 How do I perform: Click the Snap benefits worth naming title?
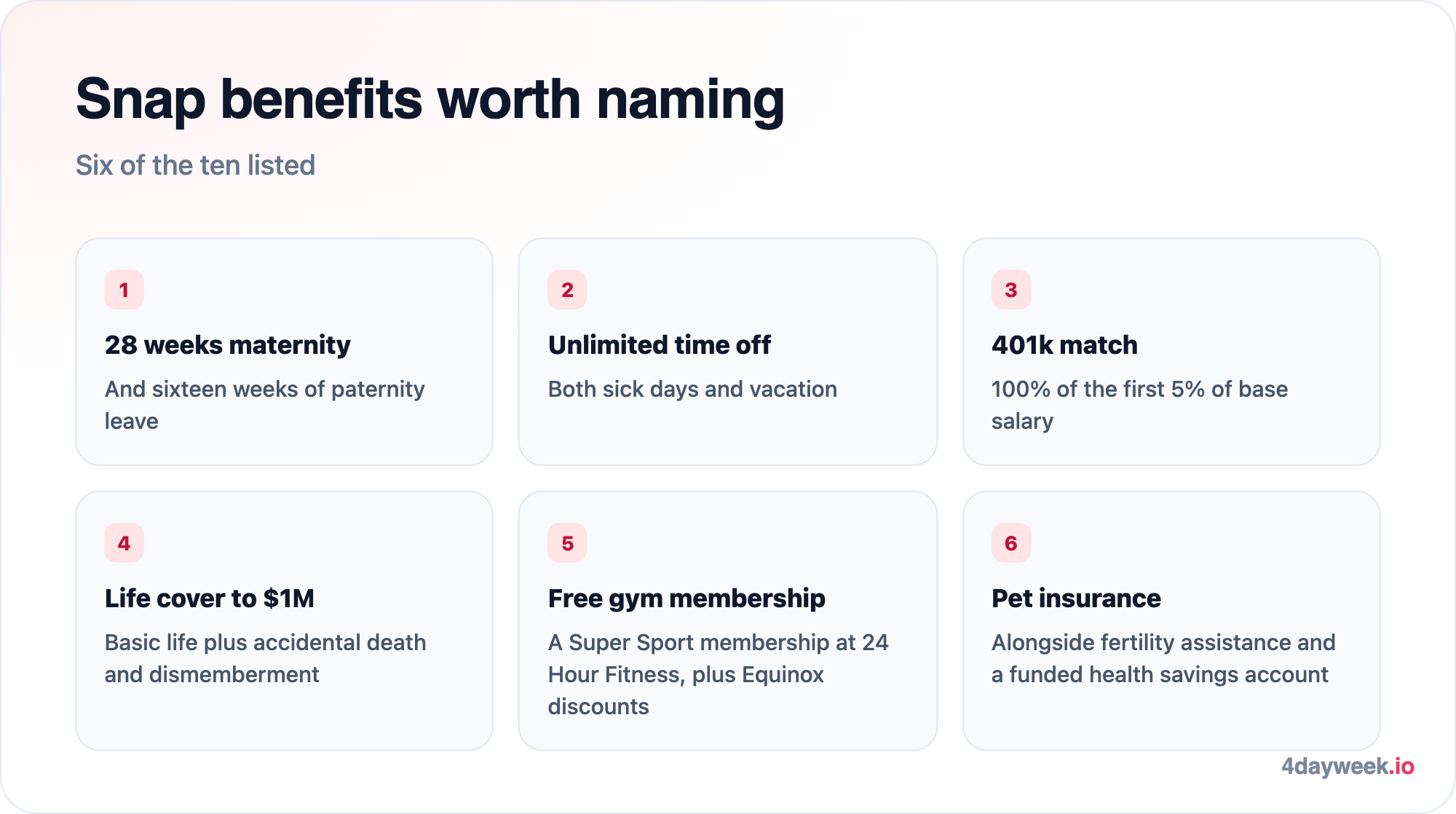(430, 100)
